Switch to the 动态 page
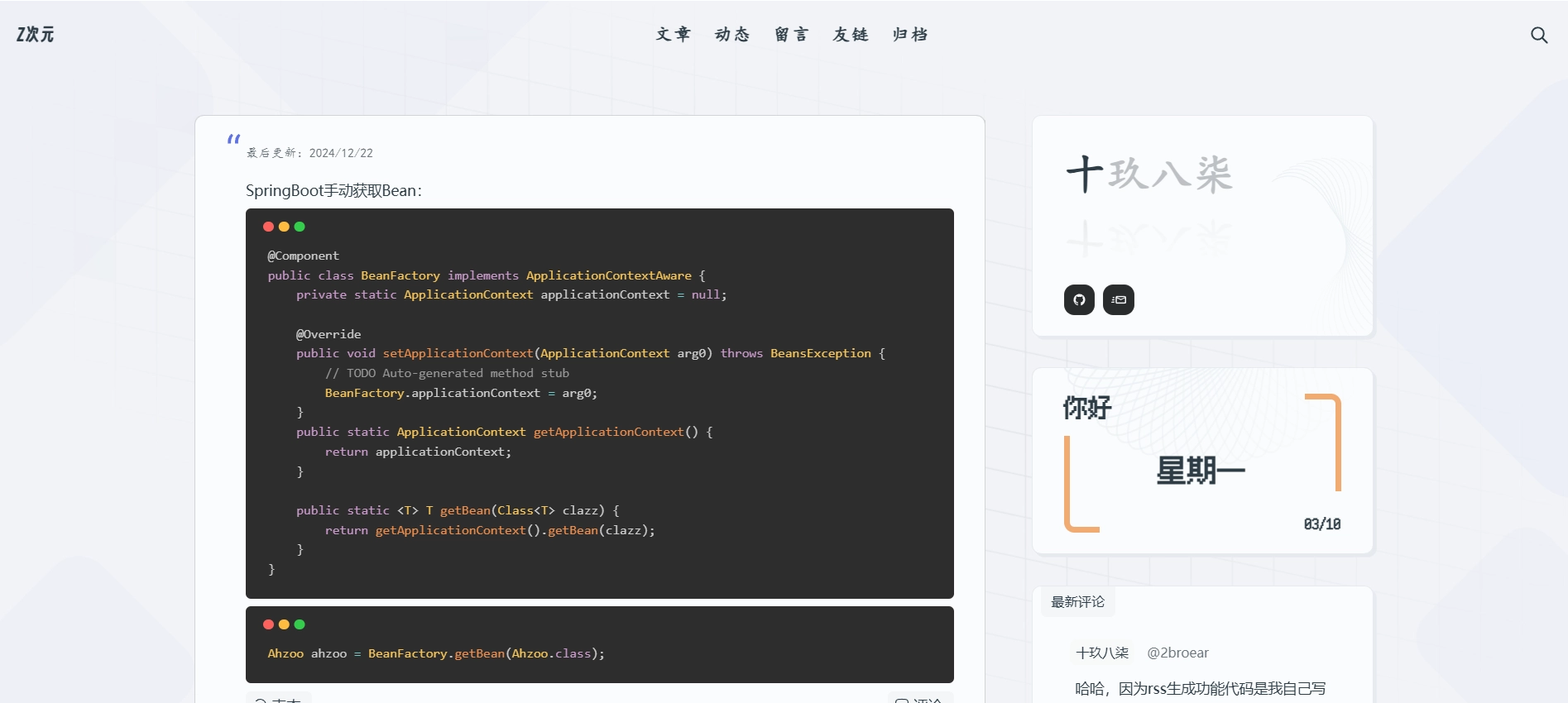This screenshot has height=703, width=1568. [732, 34]
